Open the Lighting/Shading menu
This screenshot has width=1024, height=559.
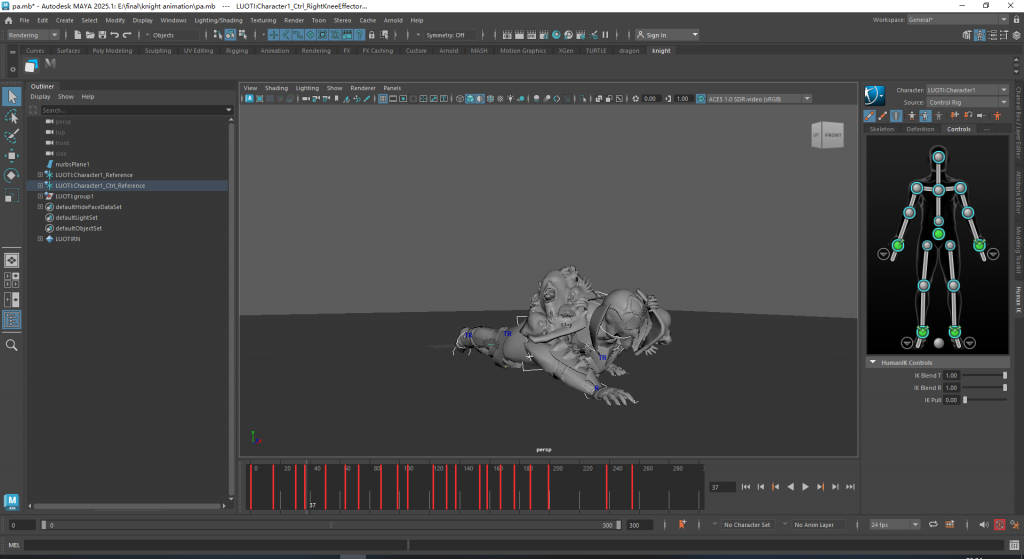(218, 20)
